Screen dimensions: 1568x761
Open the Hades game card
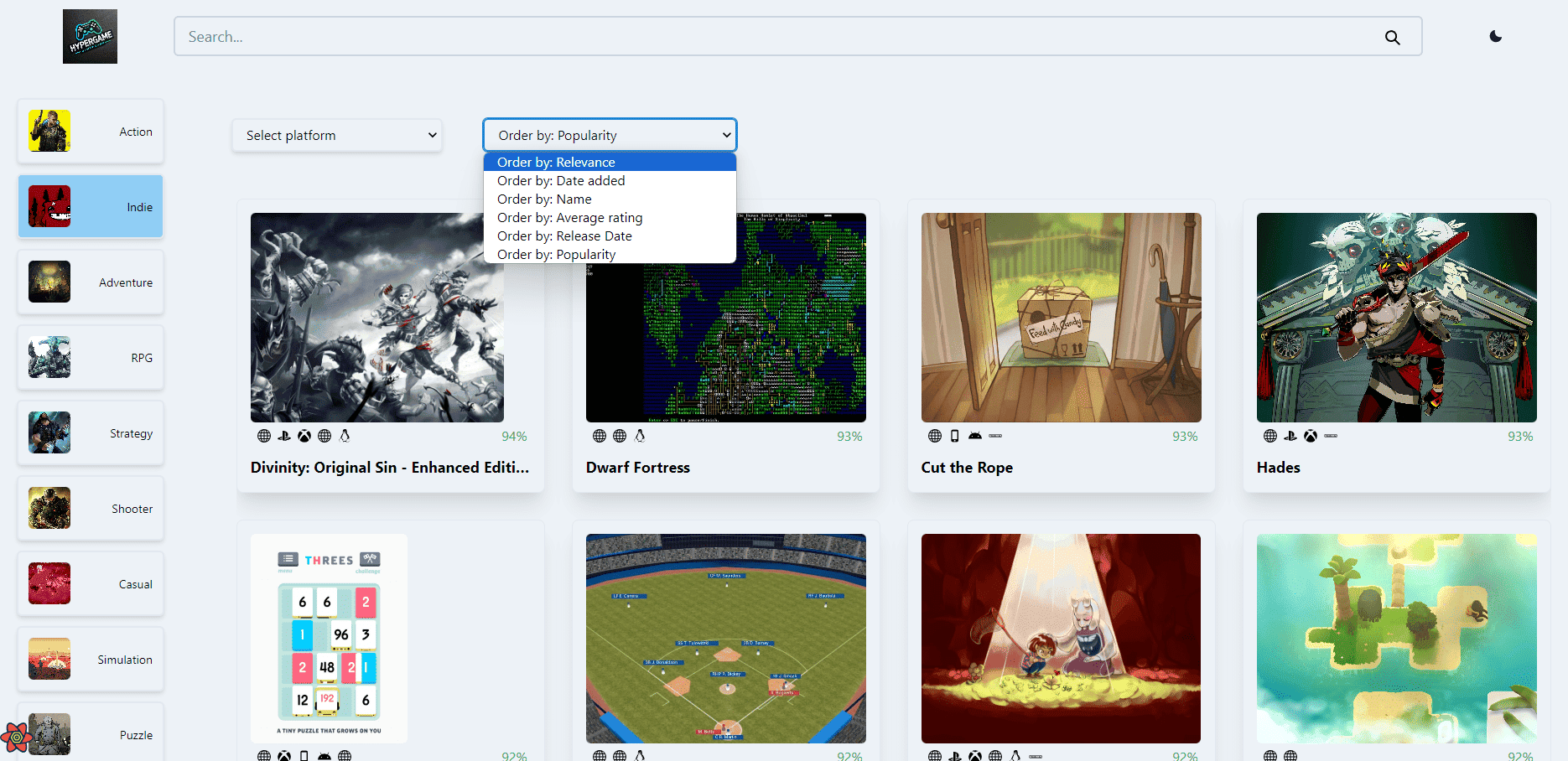pos(1395,318)
